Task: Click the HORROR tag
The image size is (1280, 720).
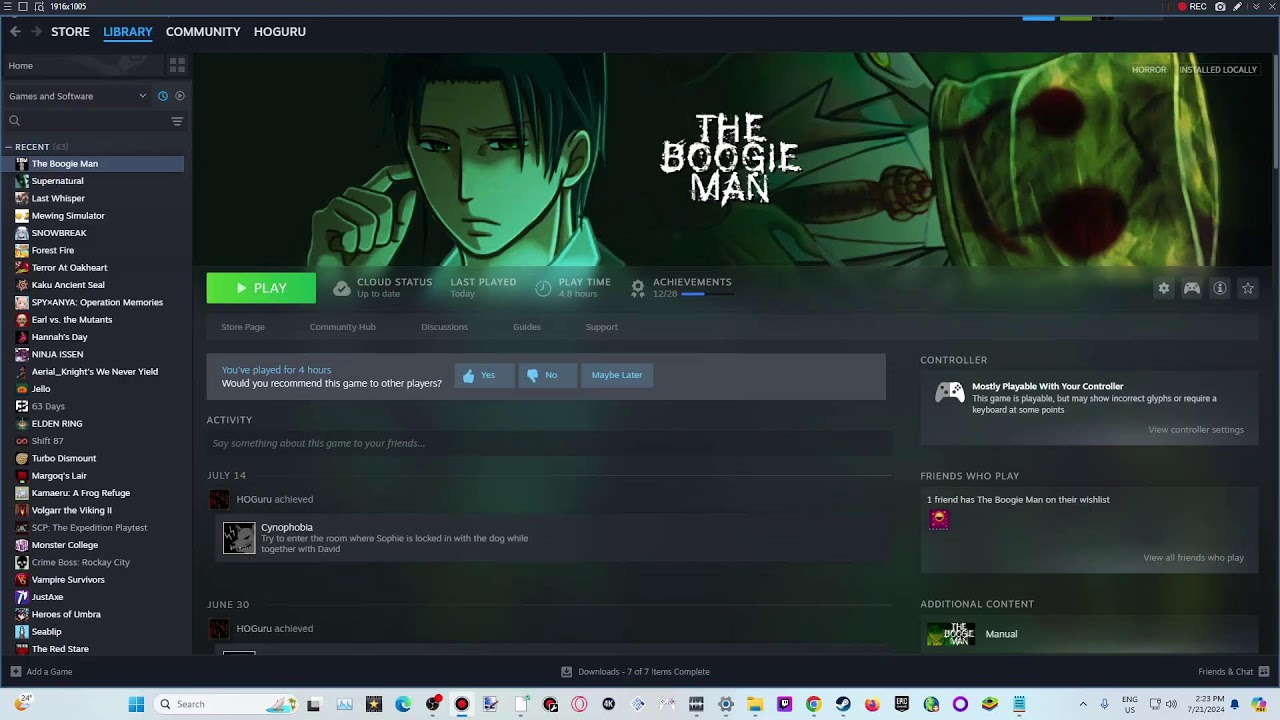Action: click(1149, 70)
